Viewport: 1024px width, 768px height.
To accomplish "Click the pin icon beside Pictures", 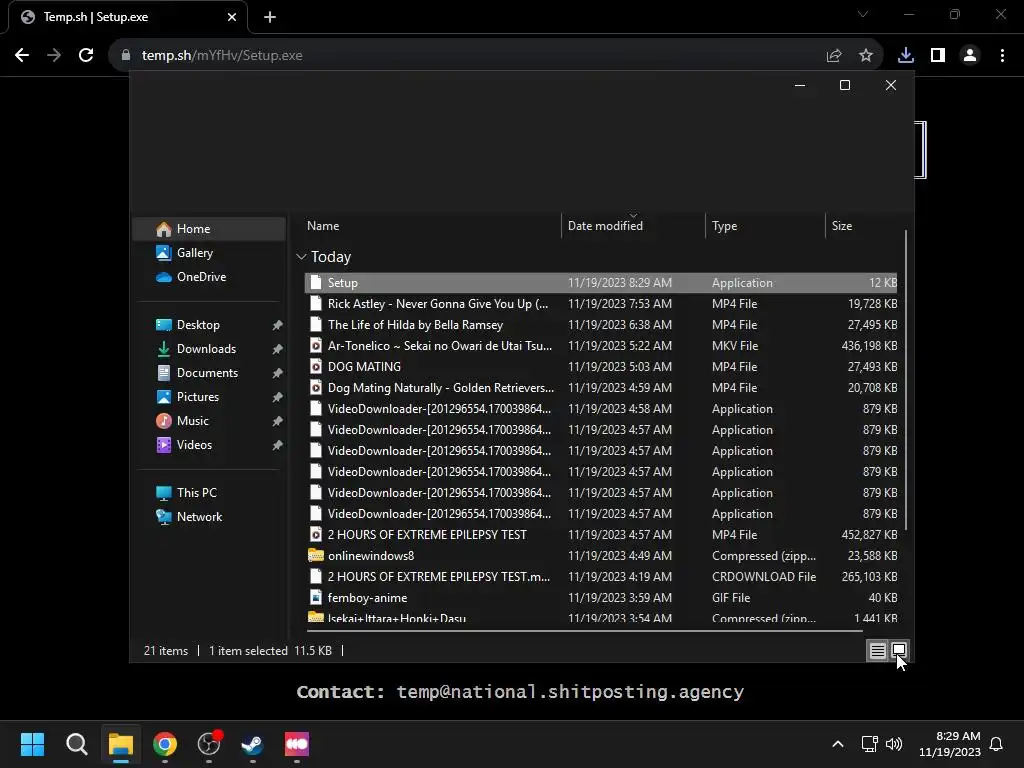I will (x=277, y=397).
